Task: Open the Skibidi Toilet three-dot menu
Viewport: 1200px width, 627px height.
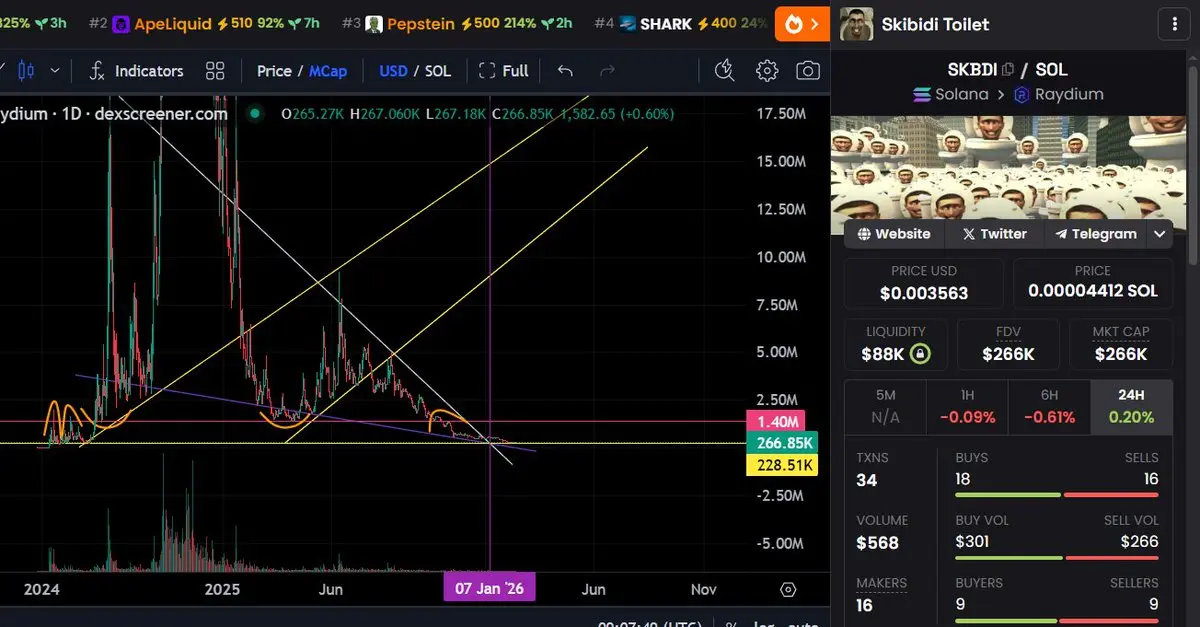Action: pos(1173,24)
